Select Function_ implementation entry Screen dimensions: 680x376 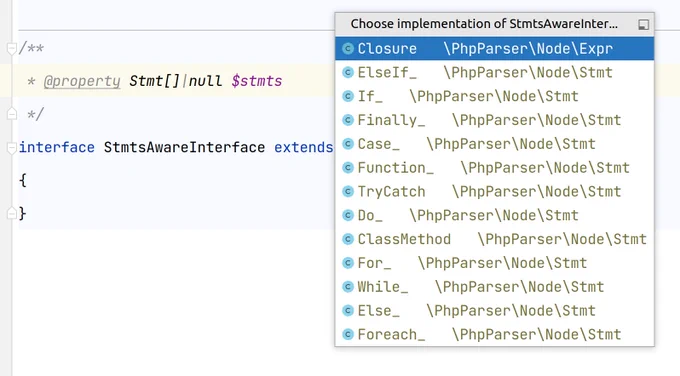click(494, 168)
